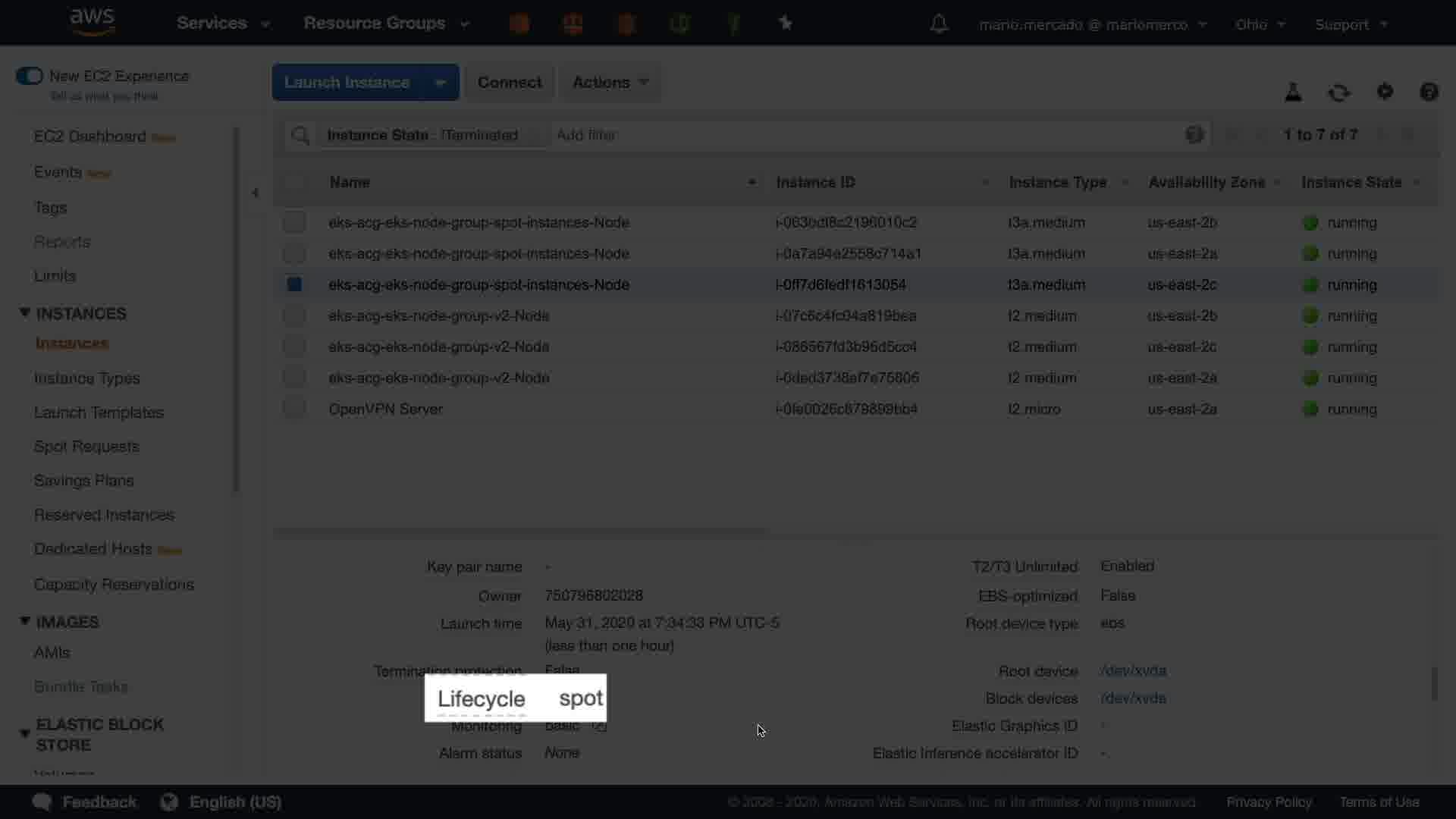Open the /dev/xvda Root device link
The image size is (1456, 819).
tap(1133, 671)
